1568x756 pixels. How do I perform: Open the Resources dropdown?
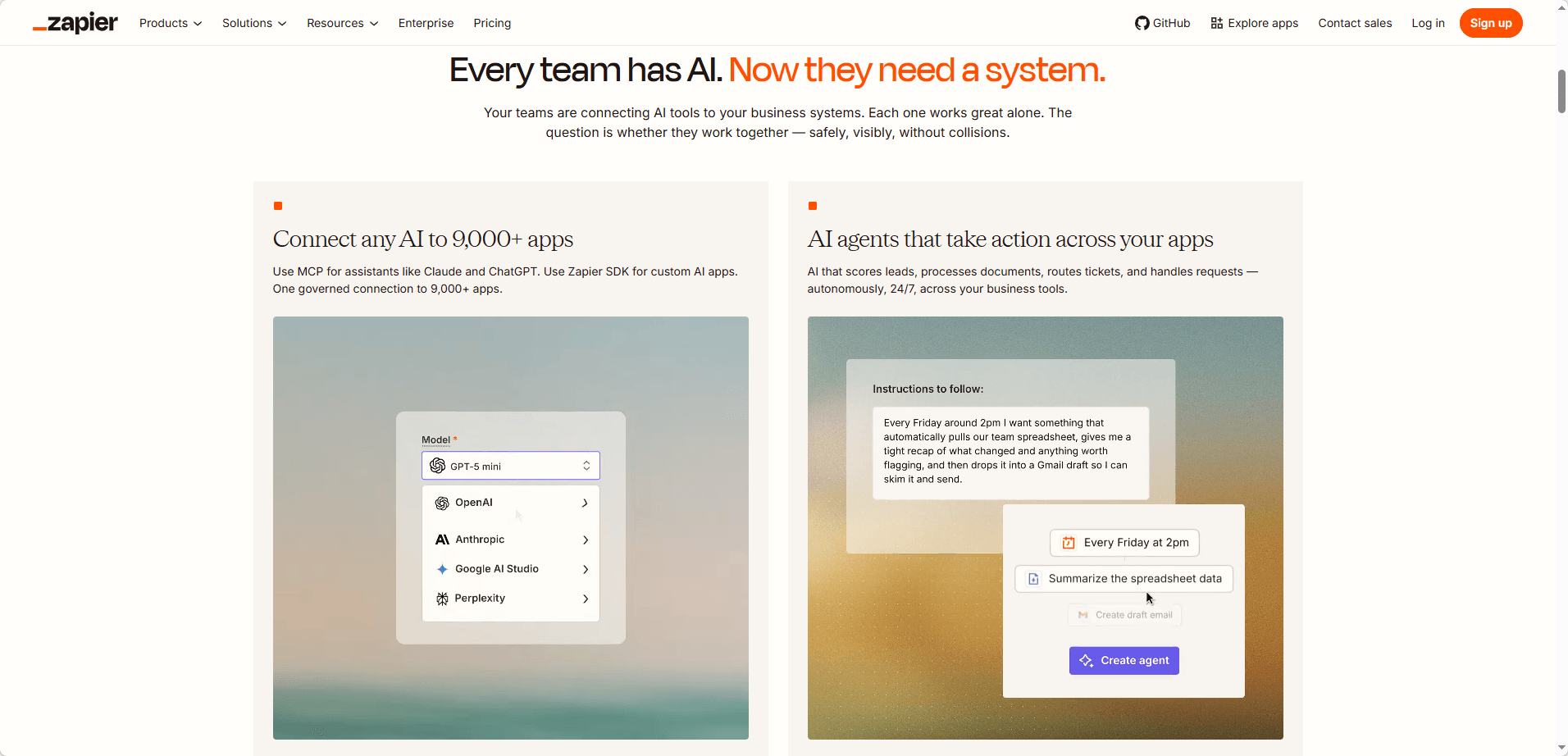pos(343,23)
